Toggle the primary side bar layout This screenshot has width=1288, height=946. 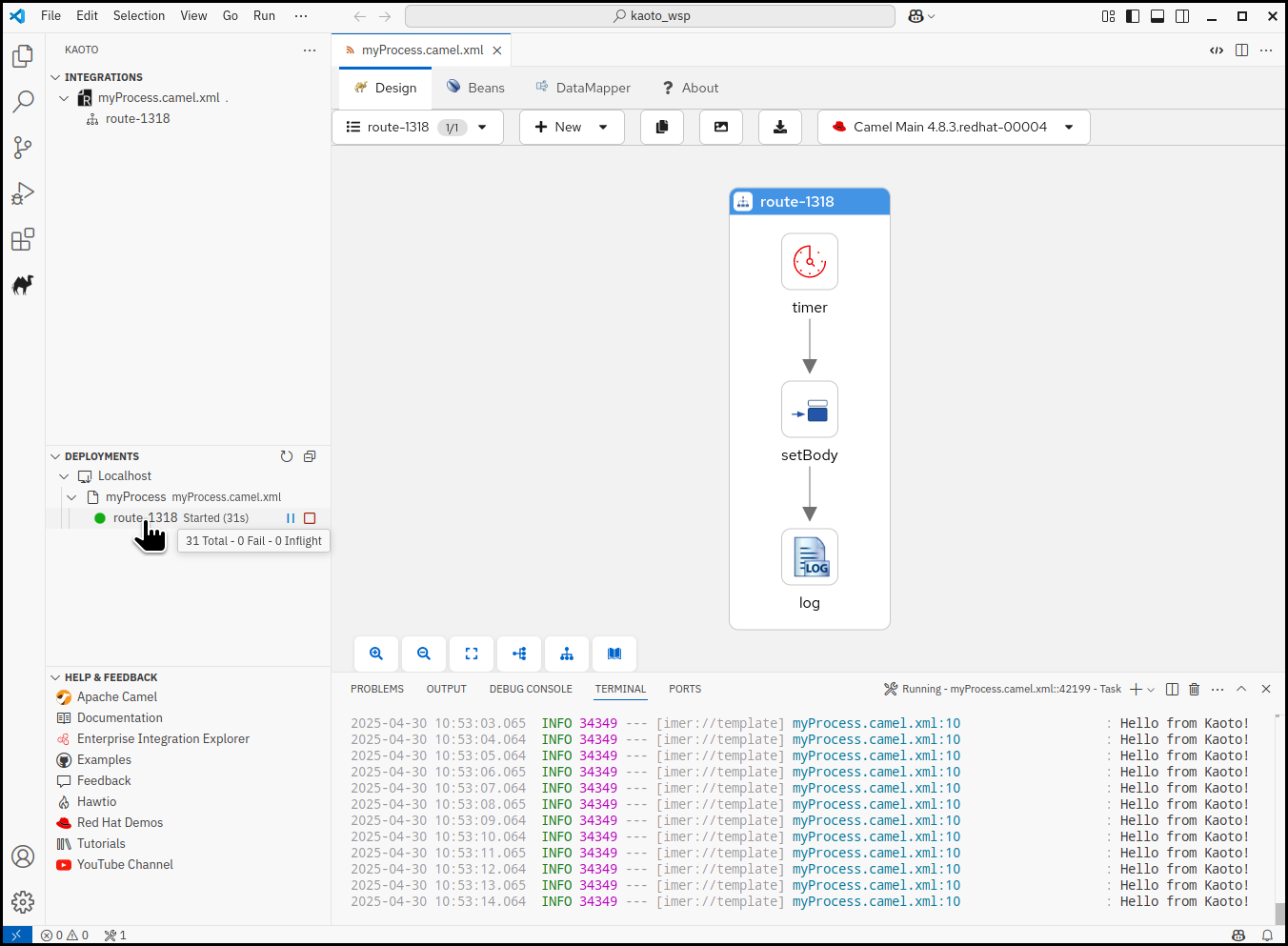(x=1133, y=16)
